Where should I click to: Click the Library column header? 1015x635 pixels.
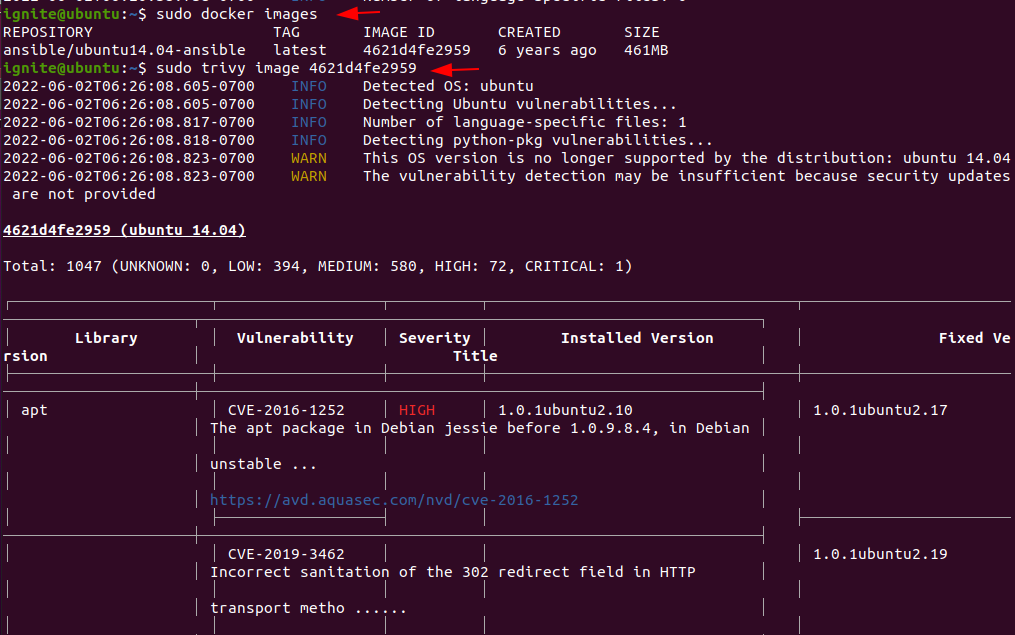tap(106, 337)
